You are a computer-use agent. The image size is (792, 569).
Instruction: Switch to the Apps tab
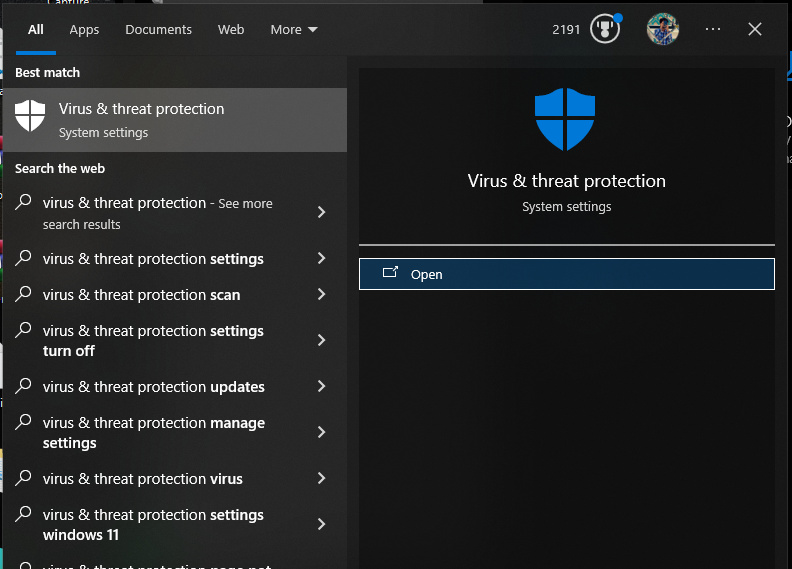click(84, 29)
